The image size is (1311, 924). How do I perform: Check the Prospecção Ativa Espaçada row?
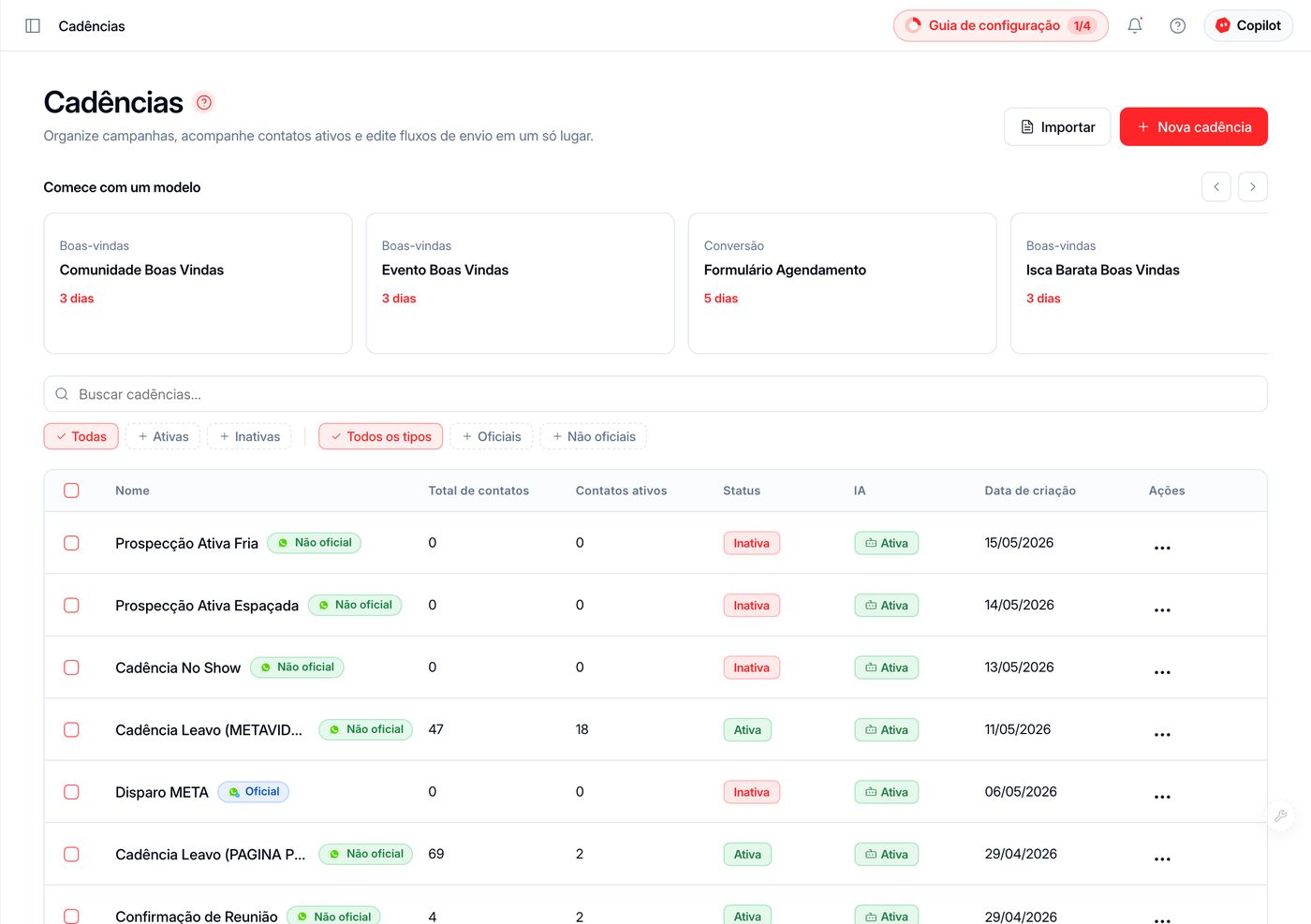coord(71,606)
